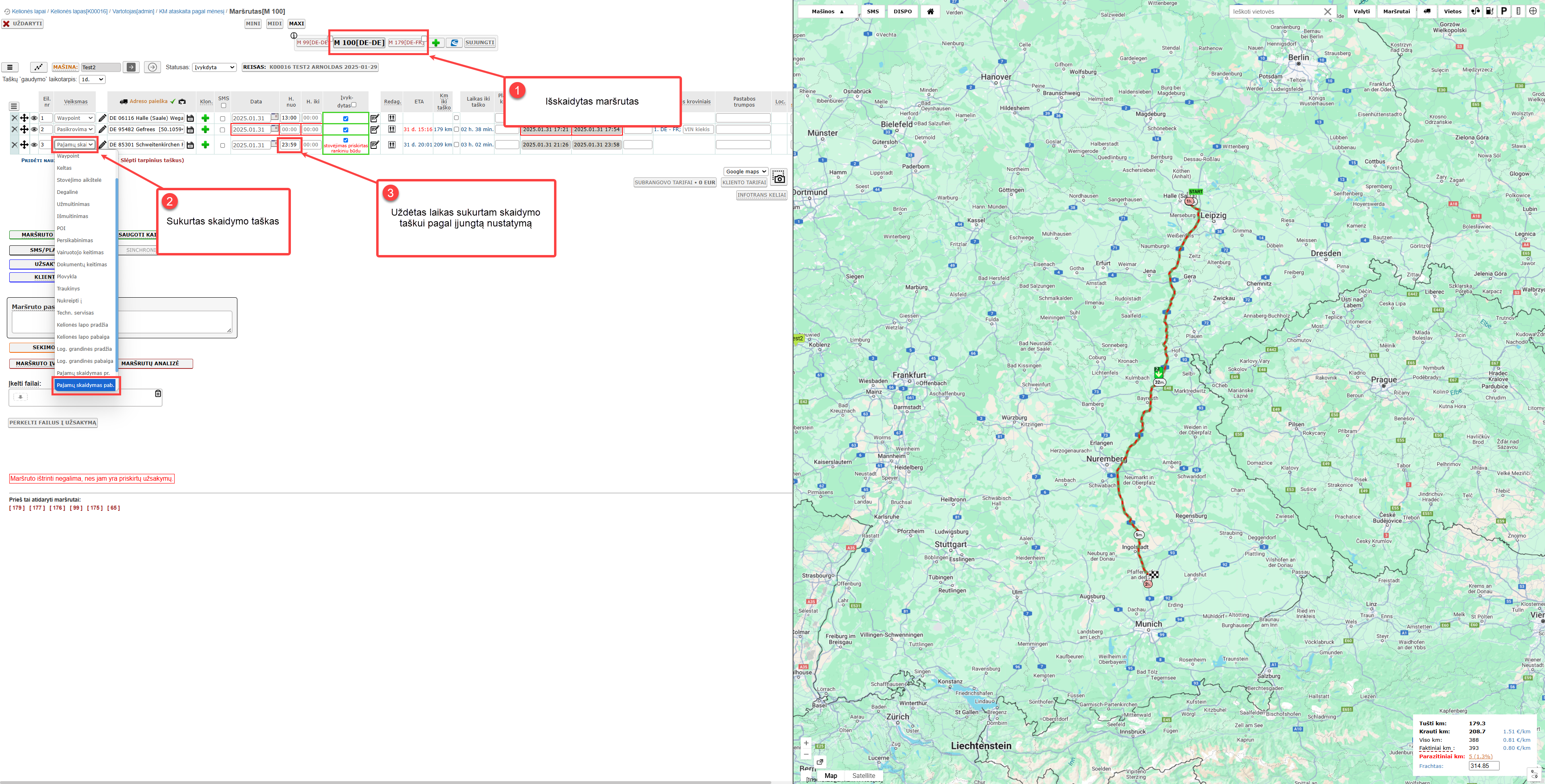1545x784 pixels.
Task: Click the truck icon on map toolbar
Action: pyautogui.click(x=1428, y=11)
